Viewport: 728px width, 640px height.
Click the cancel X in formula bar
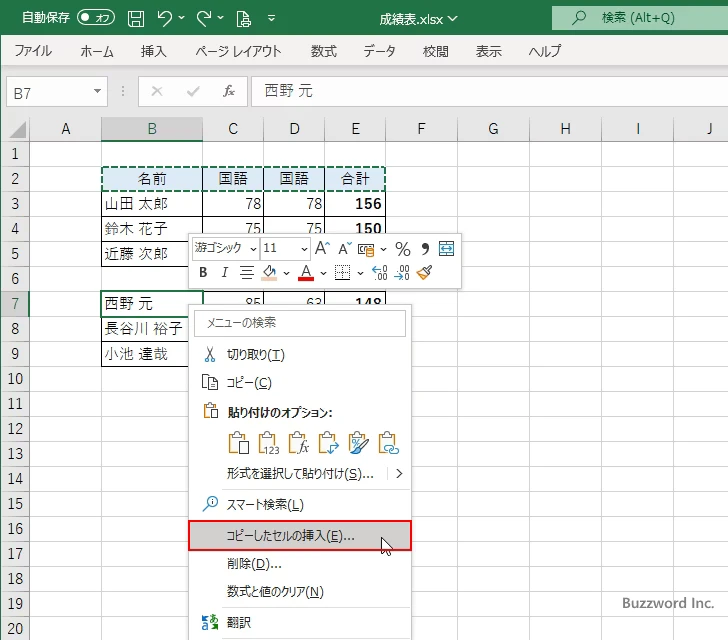(x=157, y=91)
